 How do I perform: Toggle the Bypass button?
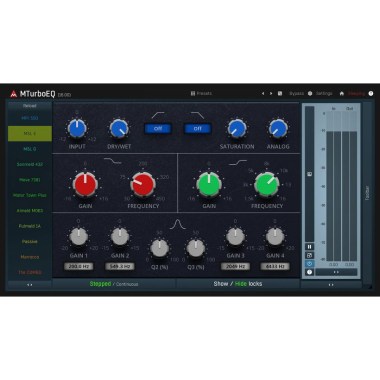pos(296,94)
